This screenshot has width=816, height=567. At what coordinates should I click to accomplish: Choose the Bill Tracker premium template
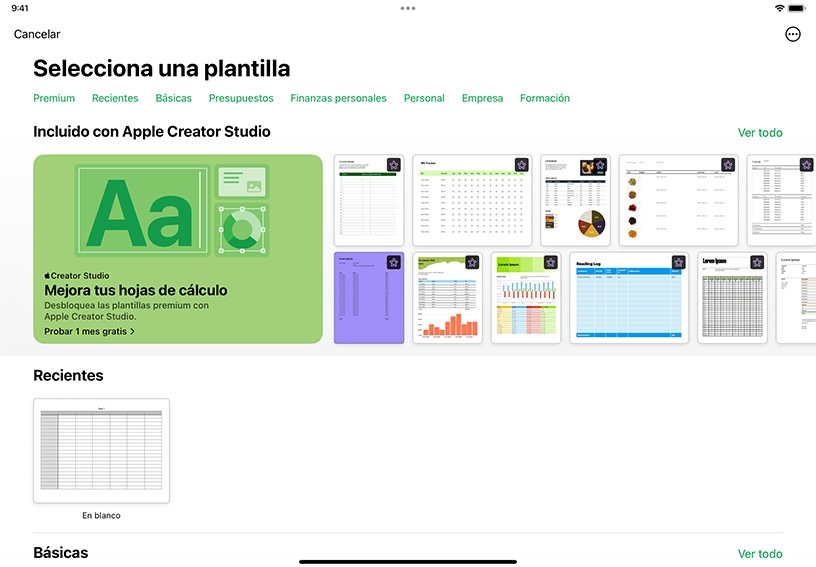pos(472,200)
